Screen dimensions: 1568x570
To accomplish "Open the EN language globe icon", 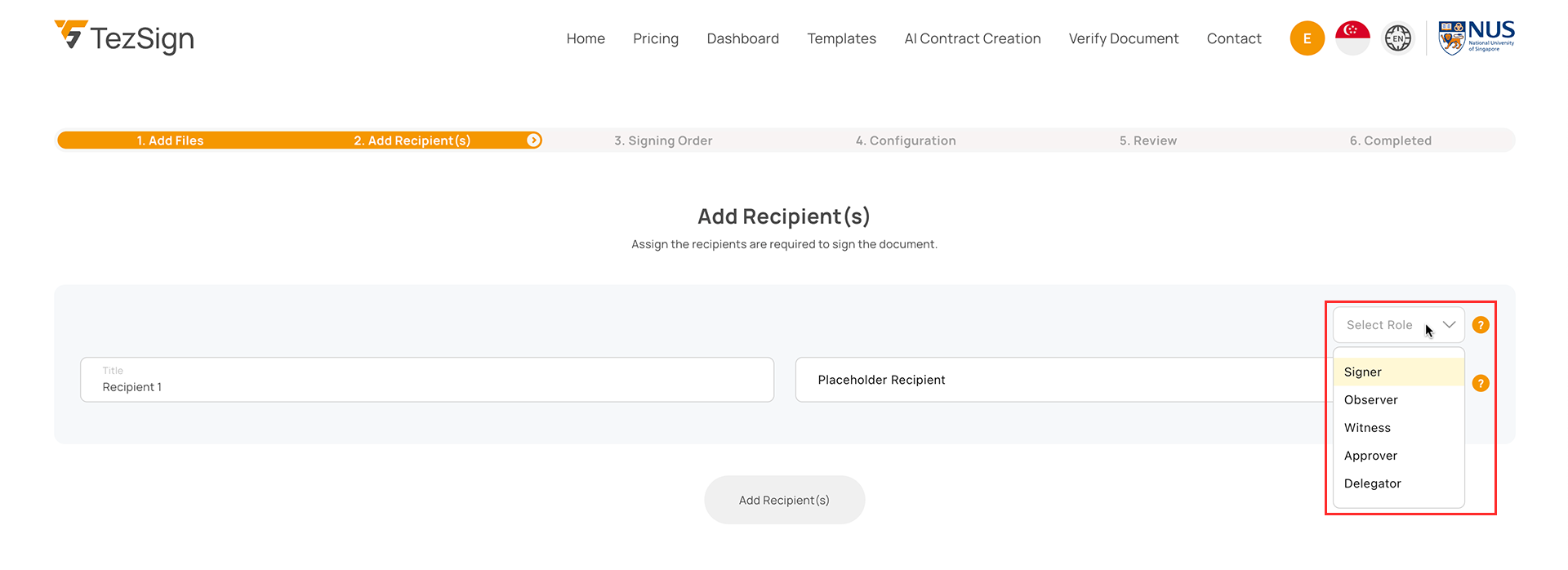I will click(1397, 38).
